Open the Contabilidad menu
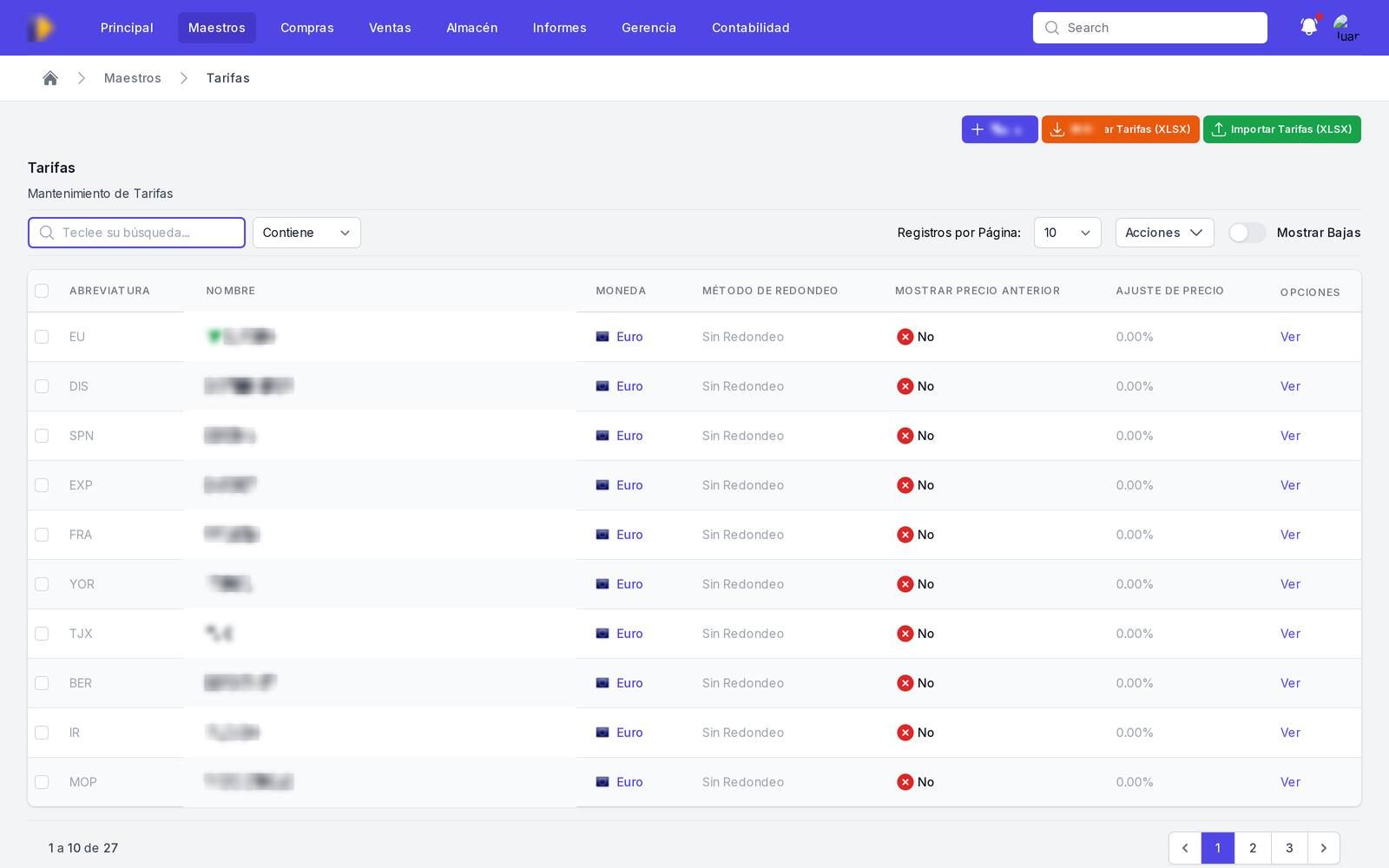1389x868 pixels. (x=751, y=28)
